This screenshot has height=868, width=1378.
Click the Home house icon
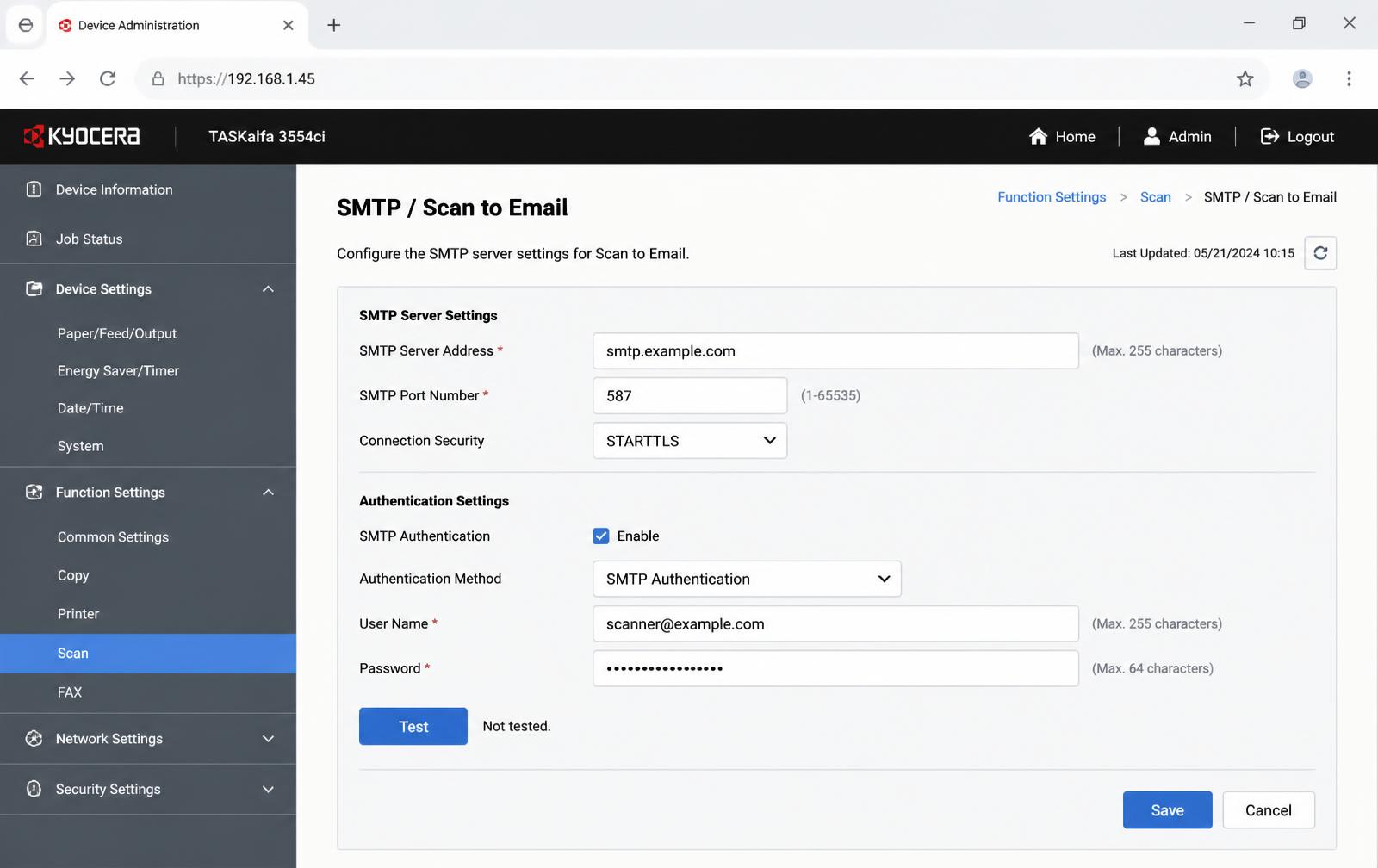click(1038, 136)
